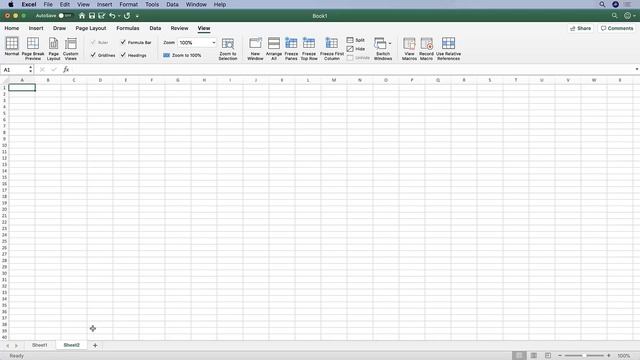Open a New Window
Viewport: 640px width, 360px height.
[255, 48]
